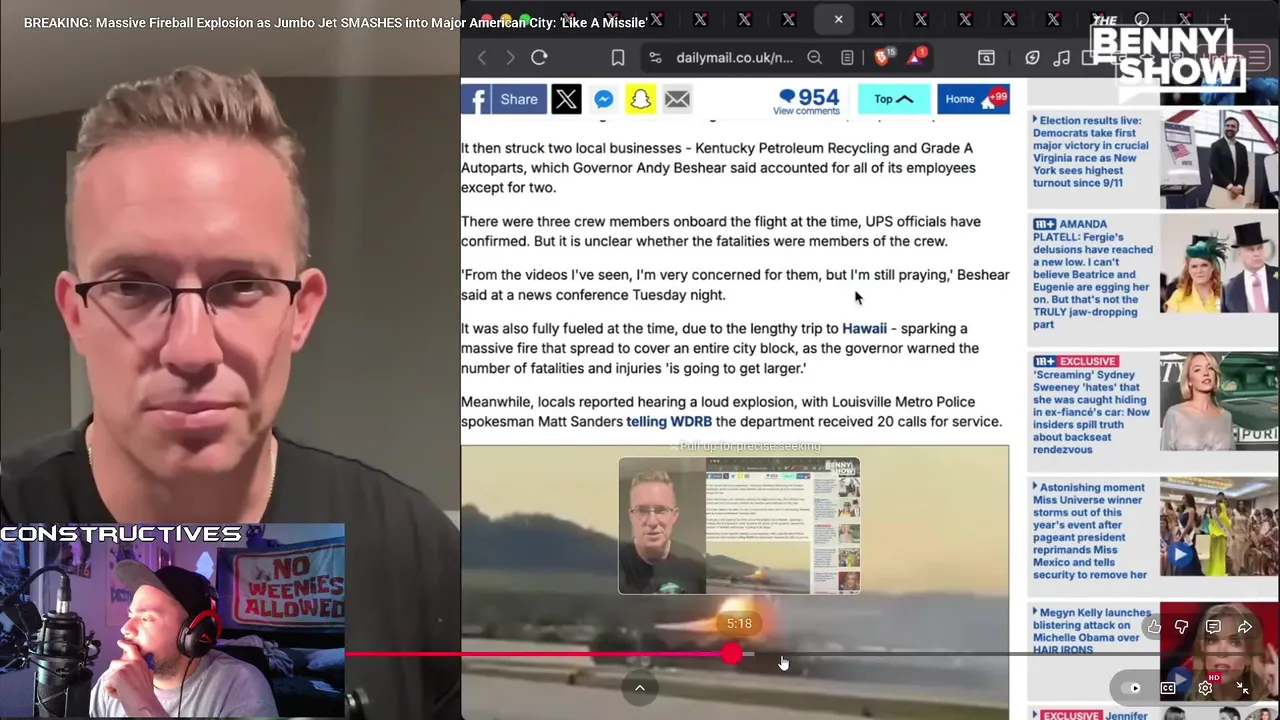Image resolution: width=1280 pixels, height=720 pixels.
Task: Exit fullscreen mode
Action: click(x=1242, y=688)
